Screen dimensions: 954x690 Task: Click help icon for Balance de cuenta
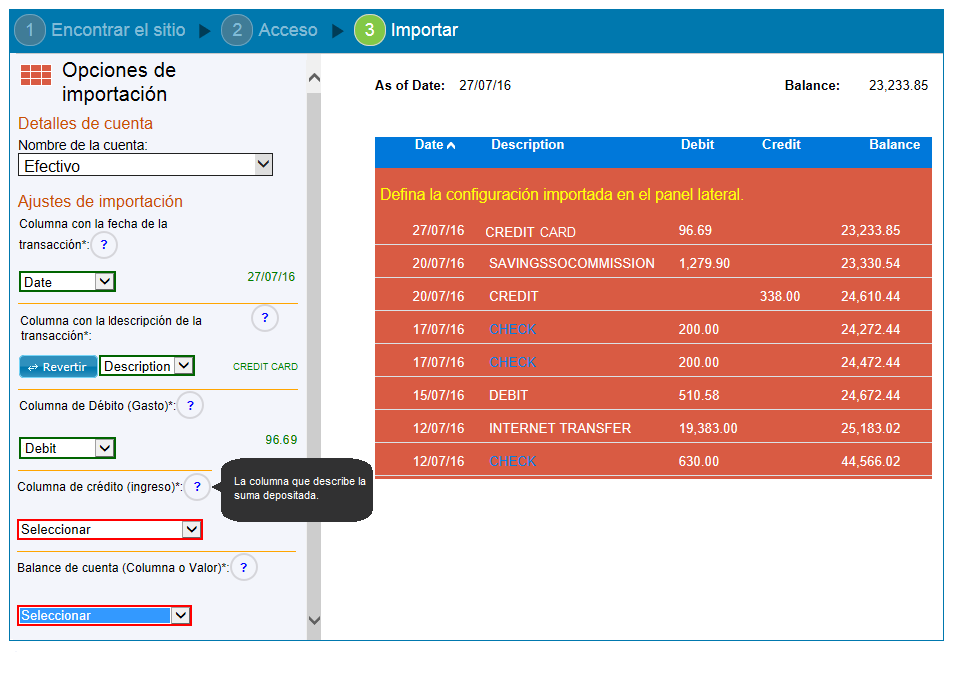[x=243, y=568]
